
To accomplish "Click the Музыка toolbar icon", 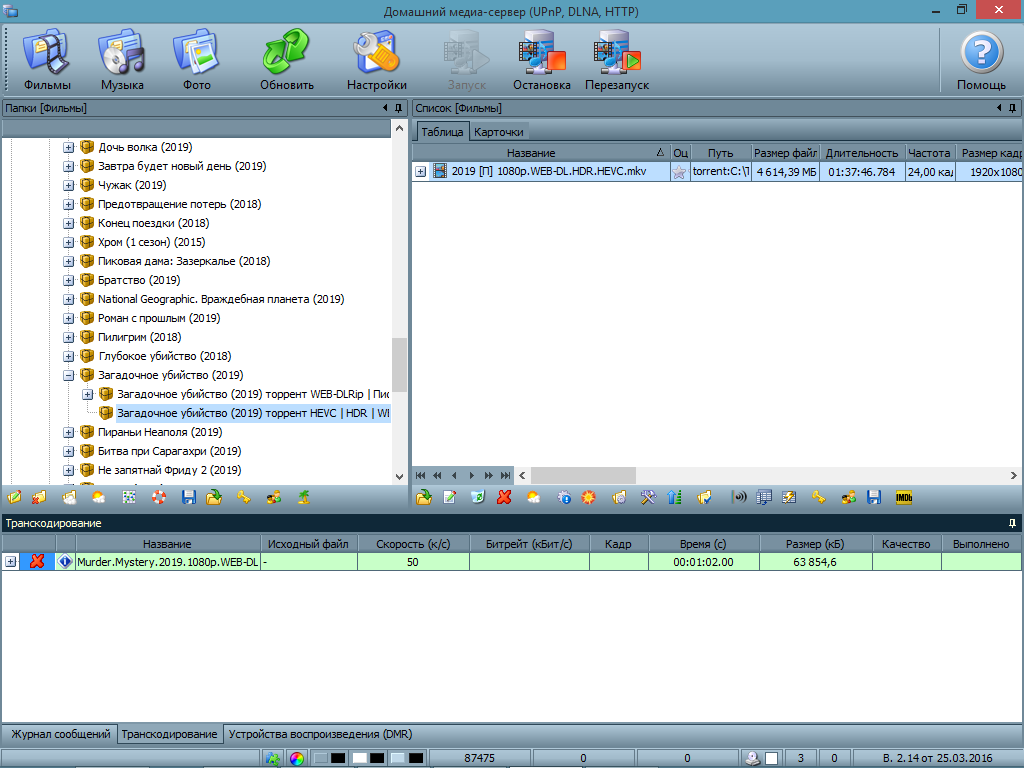I will point(122,60).
